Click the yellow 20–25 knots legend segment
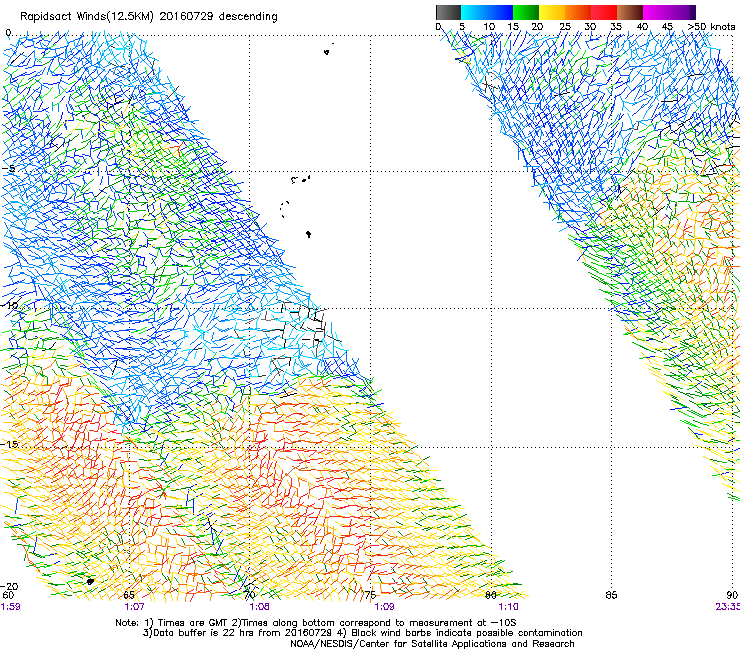Image resolution: width=740 pixels, height=650 pixels. point(552,12)
